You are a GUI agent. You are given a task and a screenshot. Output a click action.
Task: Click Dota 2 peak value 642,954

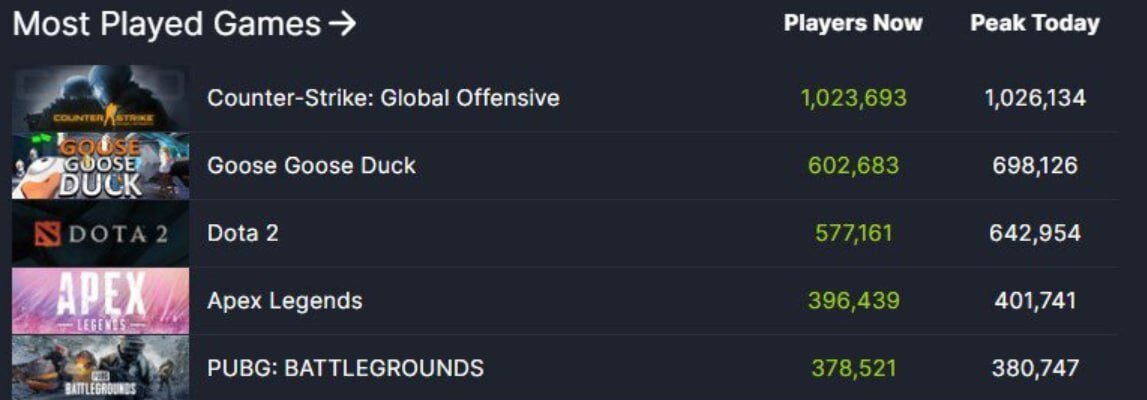pyautogui.click(x=1035, y=233)
